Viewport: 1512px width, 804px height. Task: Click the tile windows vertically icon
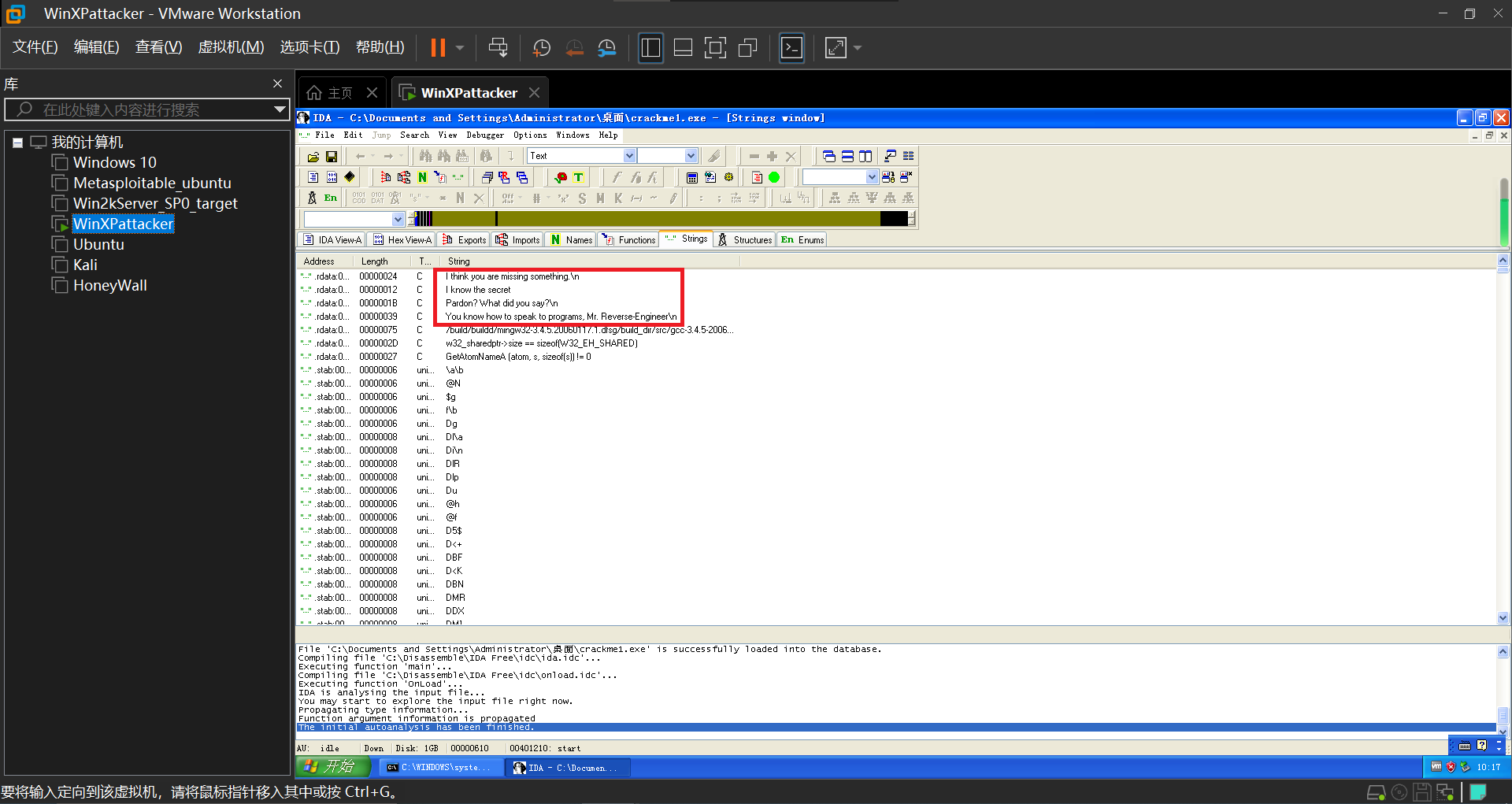[x=865, y=156]
